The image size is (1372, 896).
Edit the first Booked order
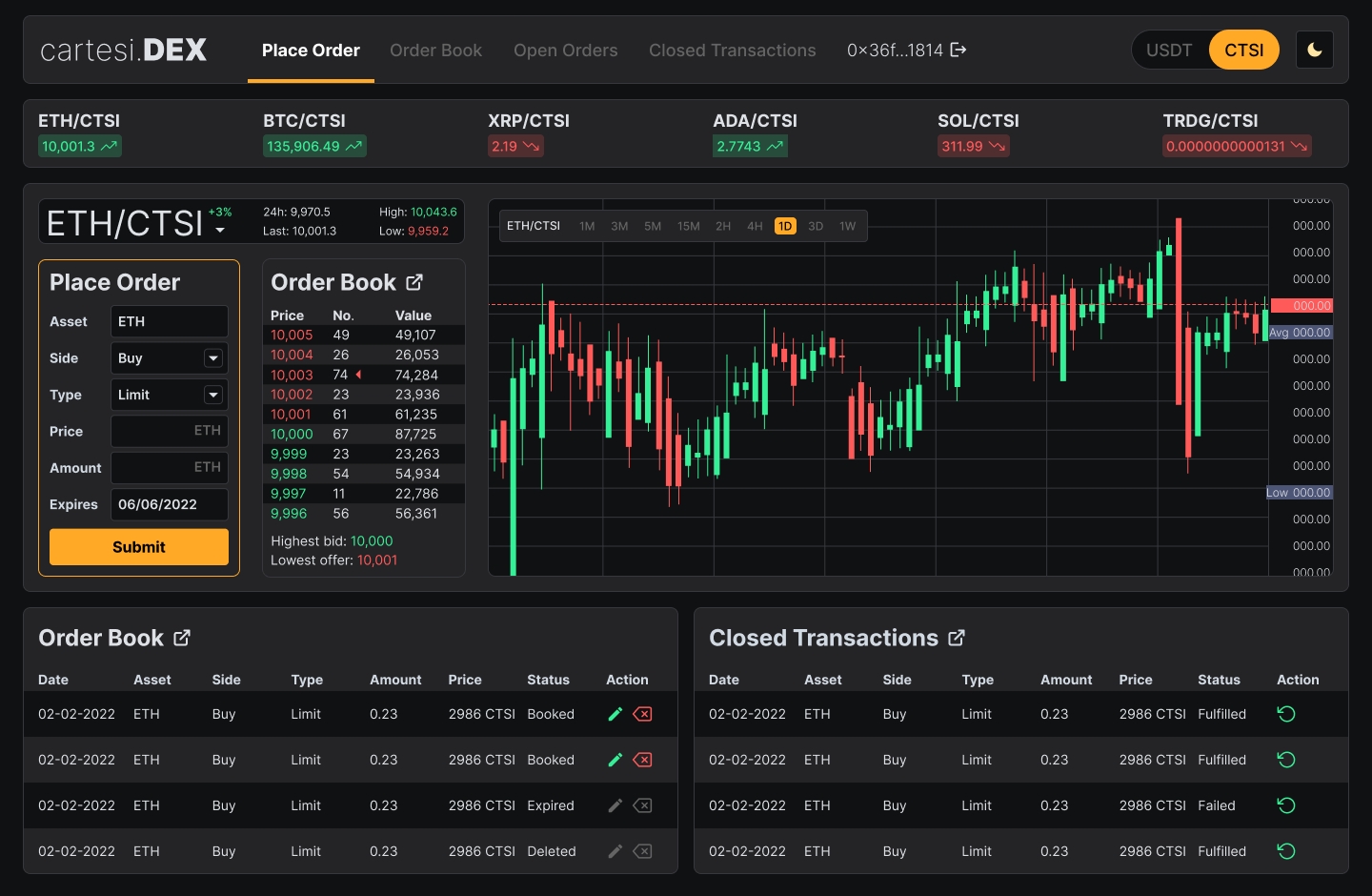615,714
